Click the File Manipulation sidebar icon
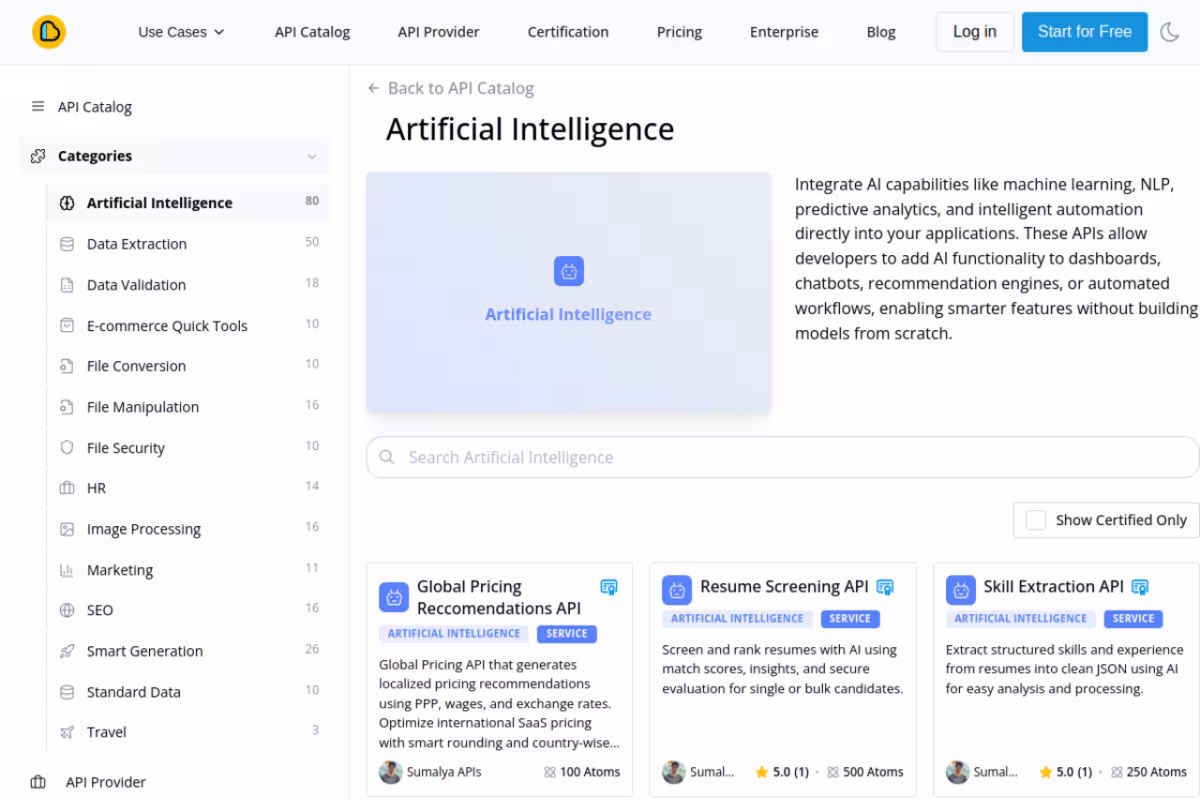Screen dimensions: 1200x800 click(x=67, y=407)
